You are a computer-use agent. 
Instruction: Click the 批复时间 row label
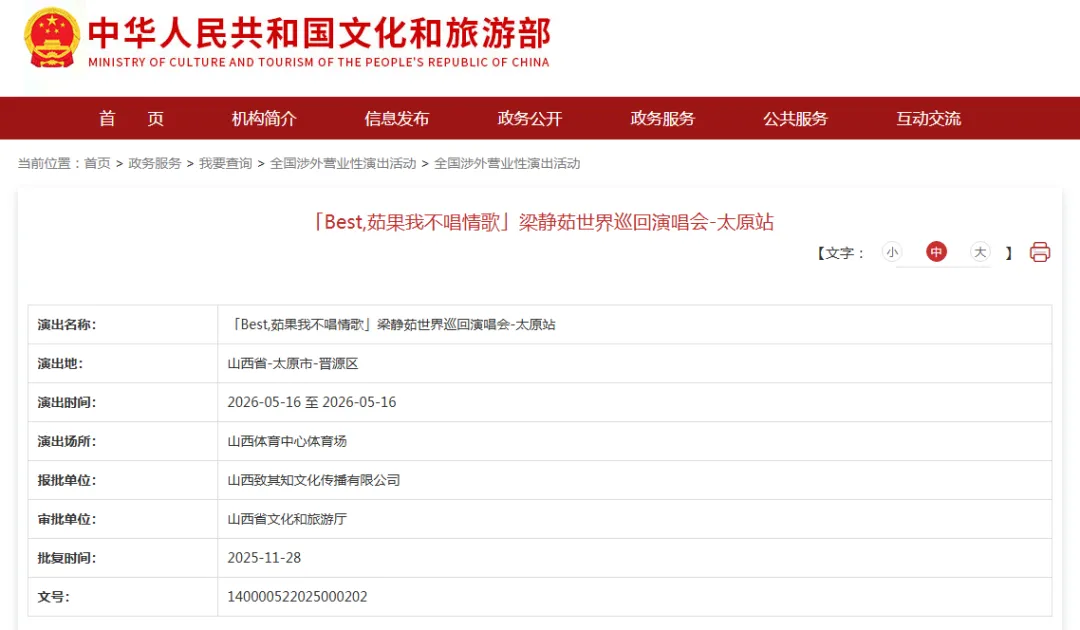[67, 558]
